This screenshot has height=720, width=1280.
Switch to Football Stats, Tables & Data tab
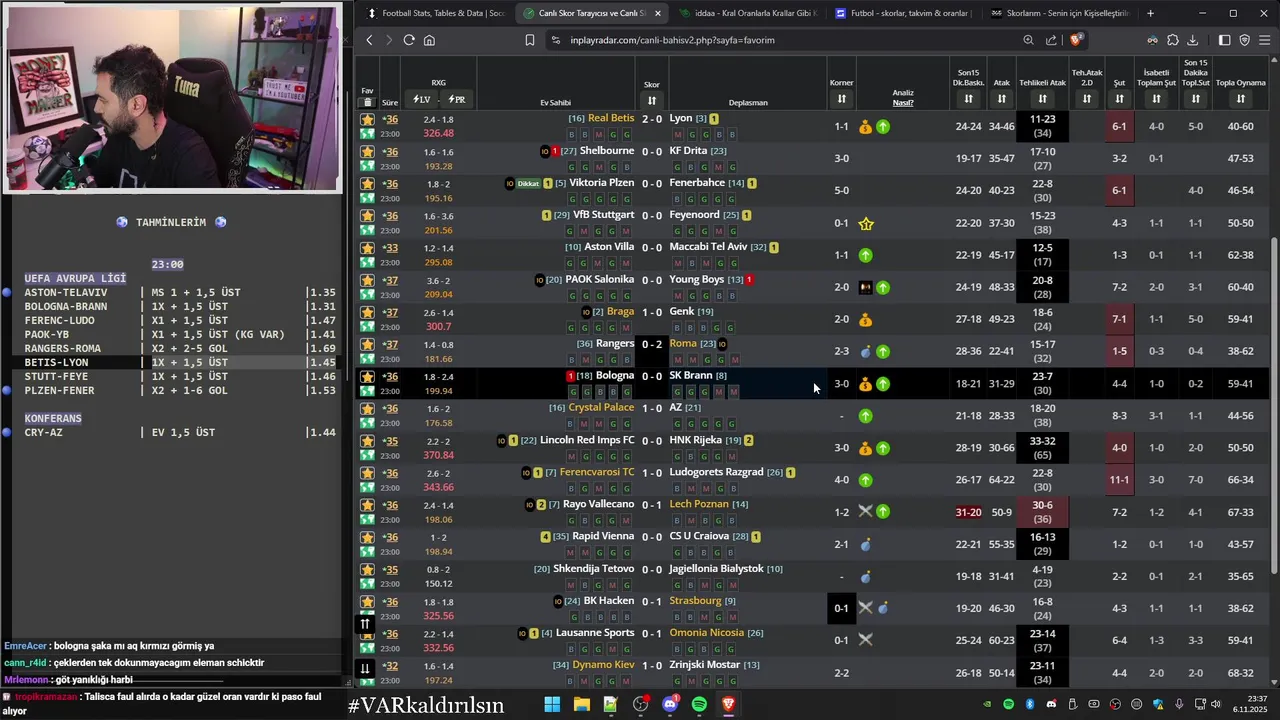435,13
